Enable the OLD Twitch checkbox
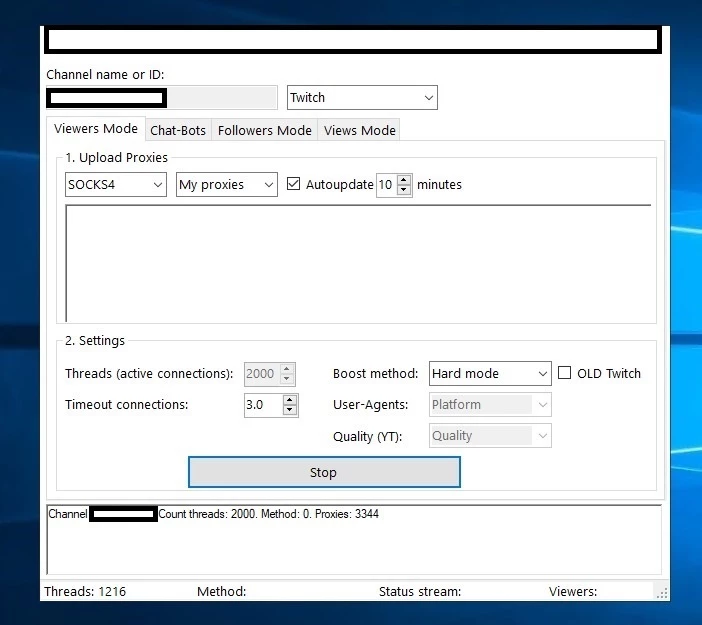This screenshot has width=702, height=625. tap(565, 373)
